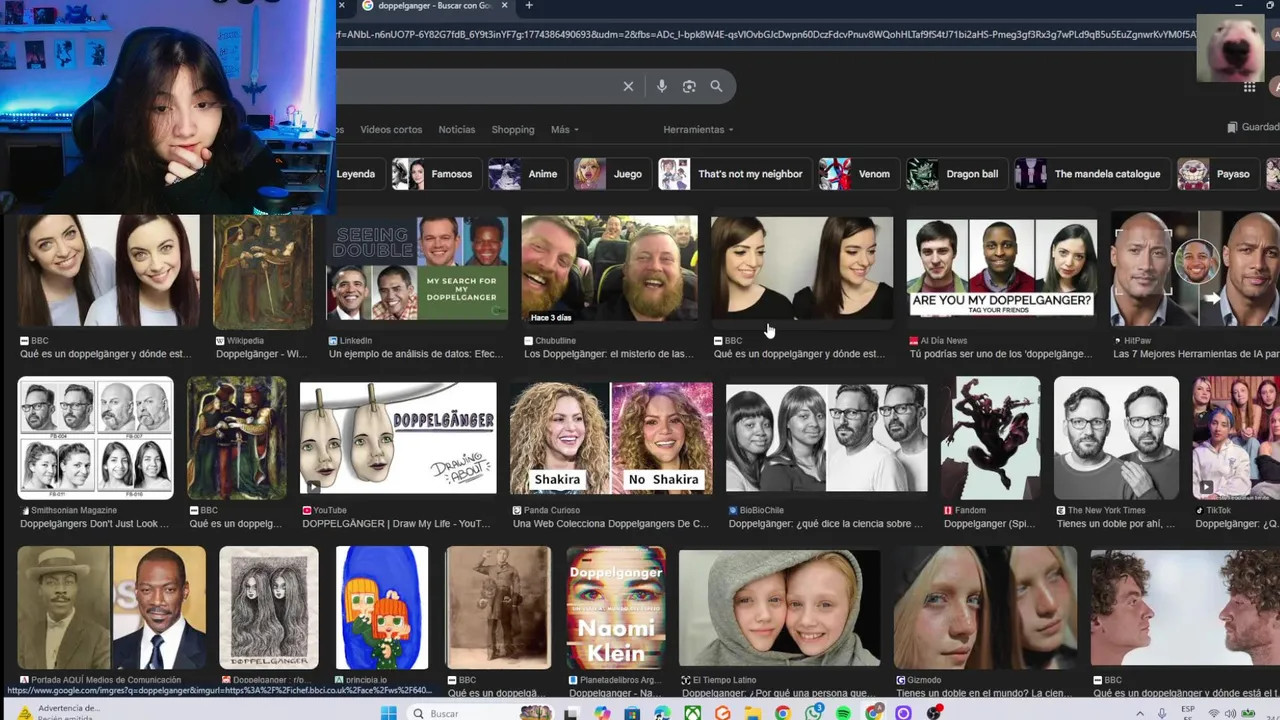Open the Draw My Life Doppelgänger thumbnail
Viewport: 1280px width, 720px height.
tap(398, 438)
